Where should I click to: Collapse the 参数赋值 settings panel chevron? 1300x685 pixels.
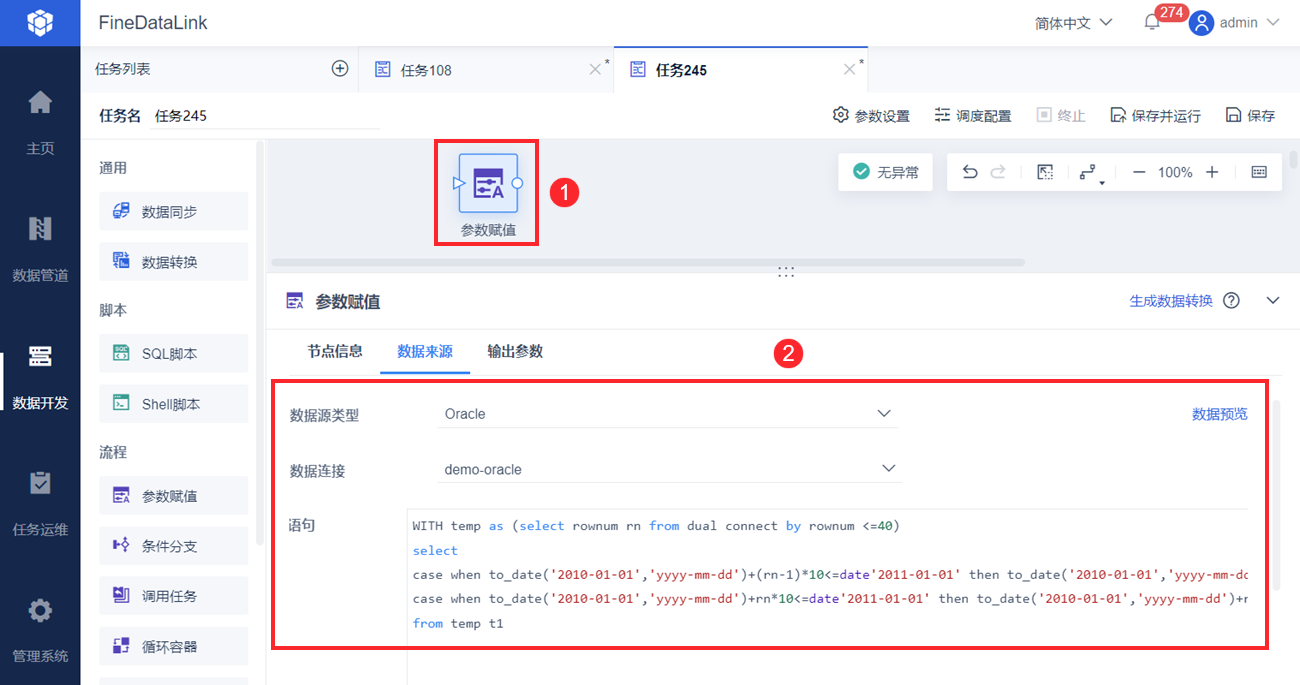click(x=1273, y=300)
